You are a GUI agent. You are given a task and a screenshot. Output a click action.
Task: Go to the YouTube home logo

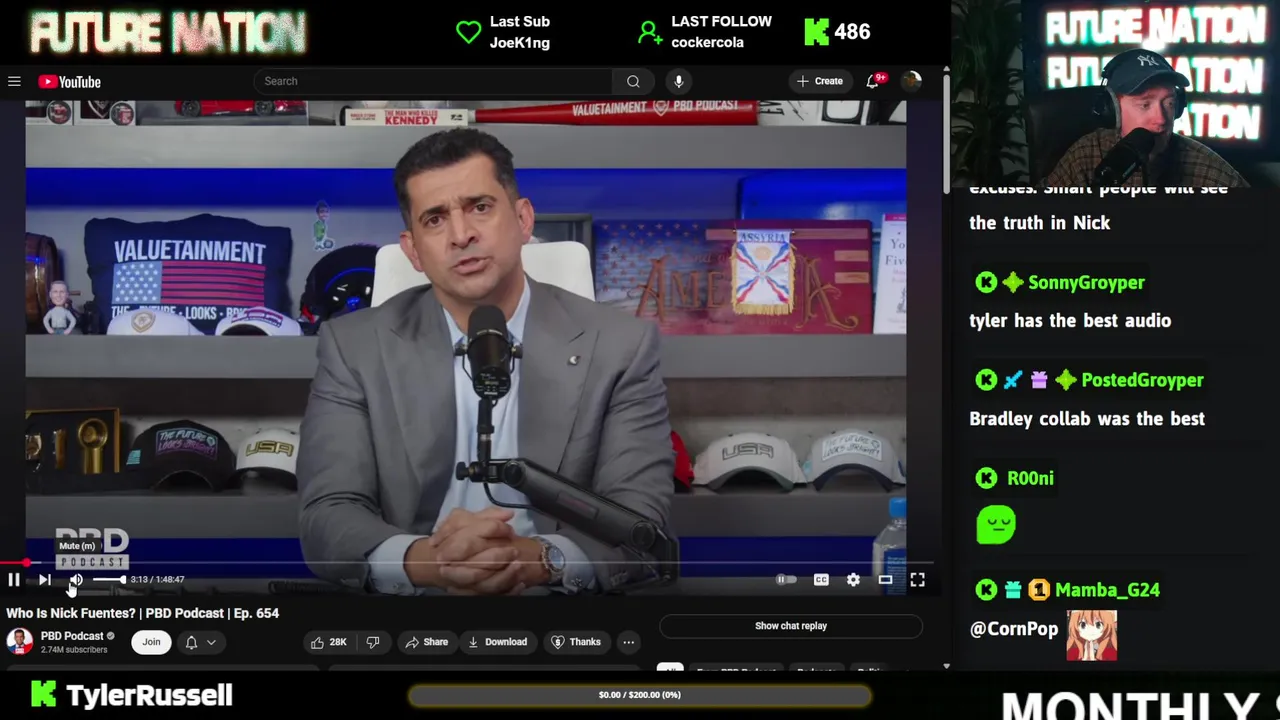70,82
